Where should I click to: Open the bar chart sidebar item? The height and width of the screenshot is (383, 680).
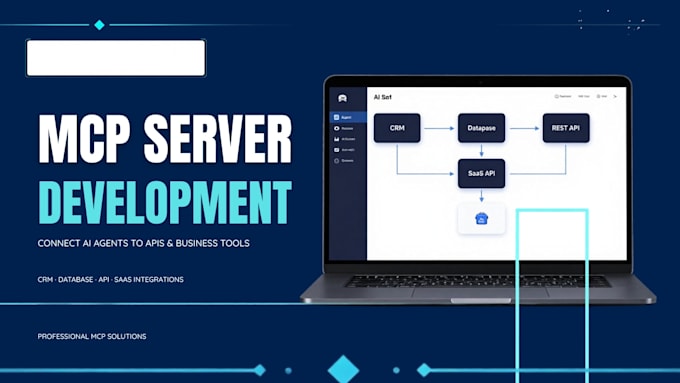[344, 139]
